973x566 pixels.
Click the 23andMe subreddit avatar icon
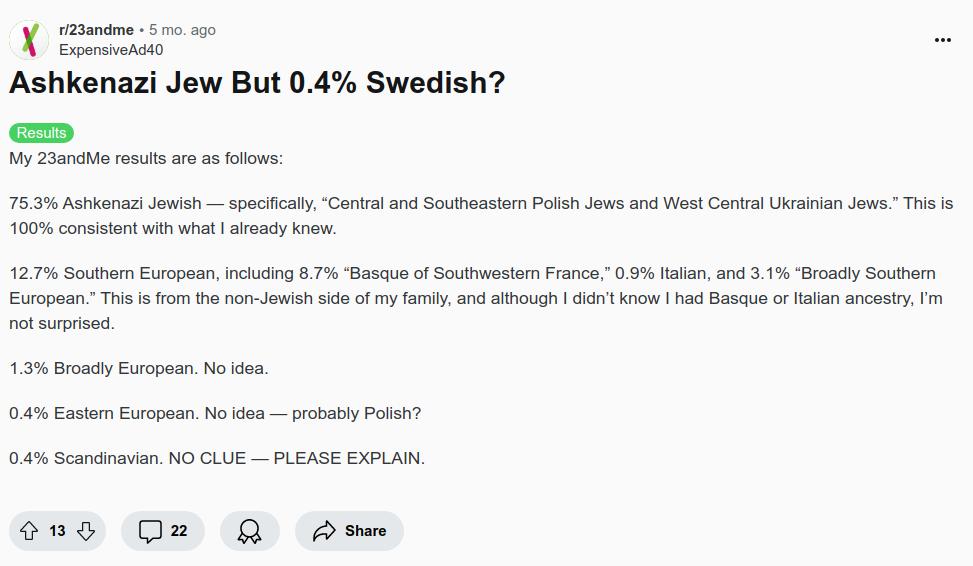[29, 40]
